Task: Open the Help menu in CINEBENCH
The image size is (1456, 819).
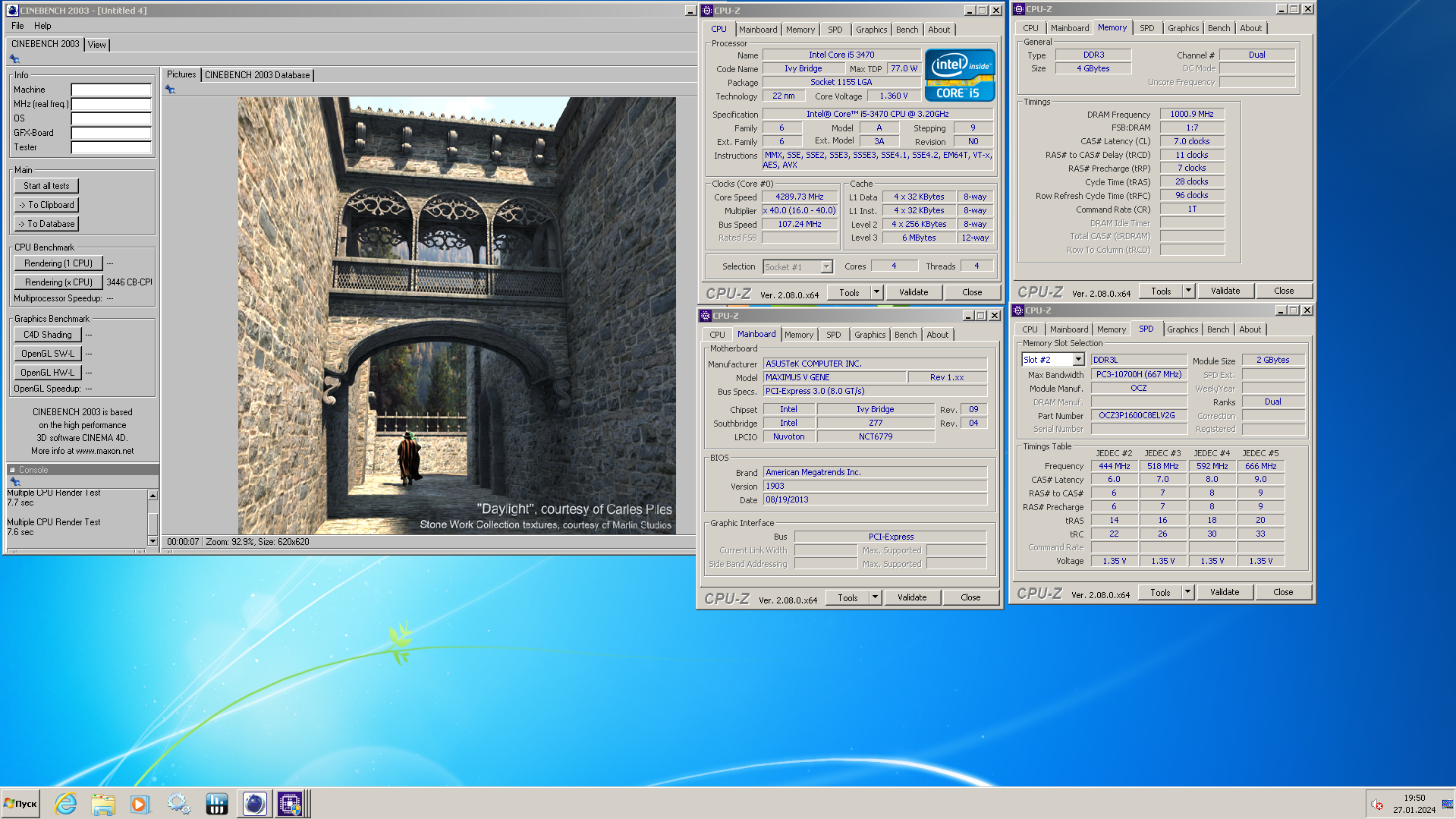Action: [x=42, y=26]
